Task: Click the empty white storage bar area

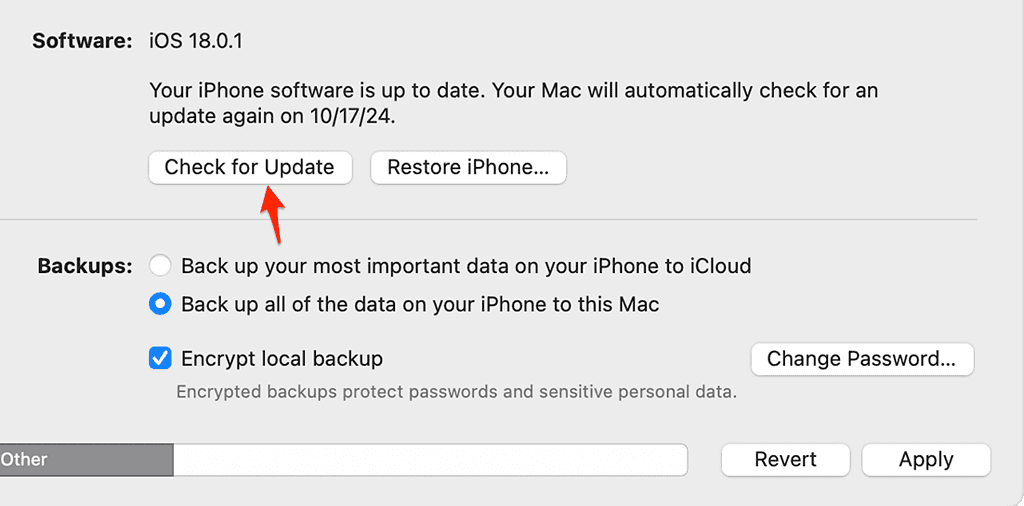Action: tap(430, 460)
